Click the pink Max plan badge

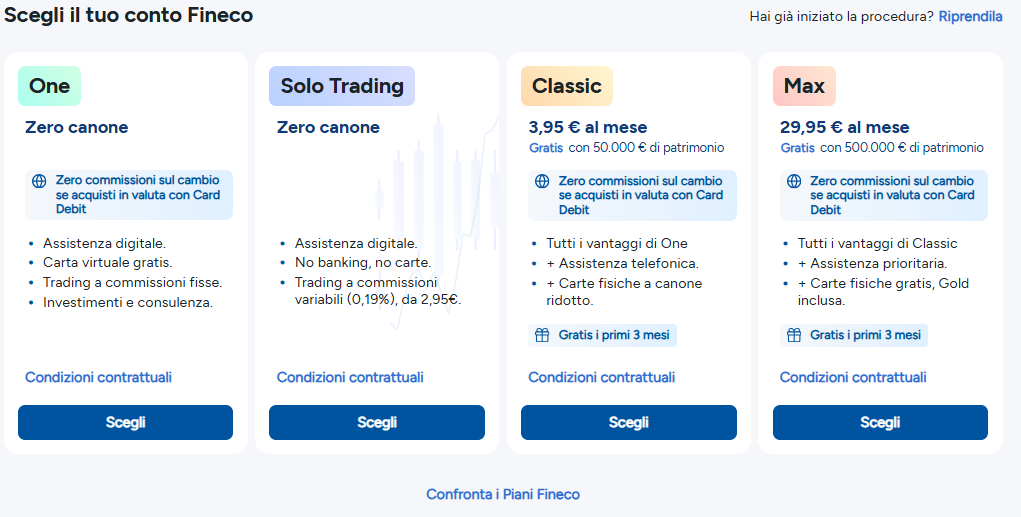tap(804, 86)
